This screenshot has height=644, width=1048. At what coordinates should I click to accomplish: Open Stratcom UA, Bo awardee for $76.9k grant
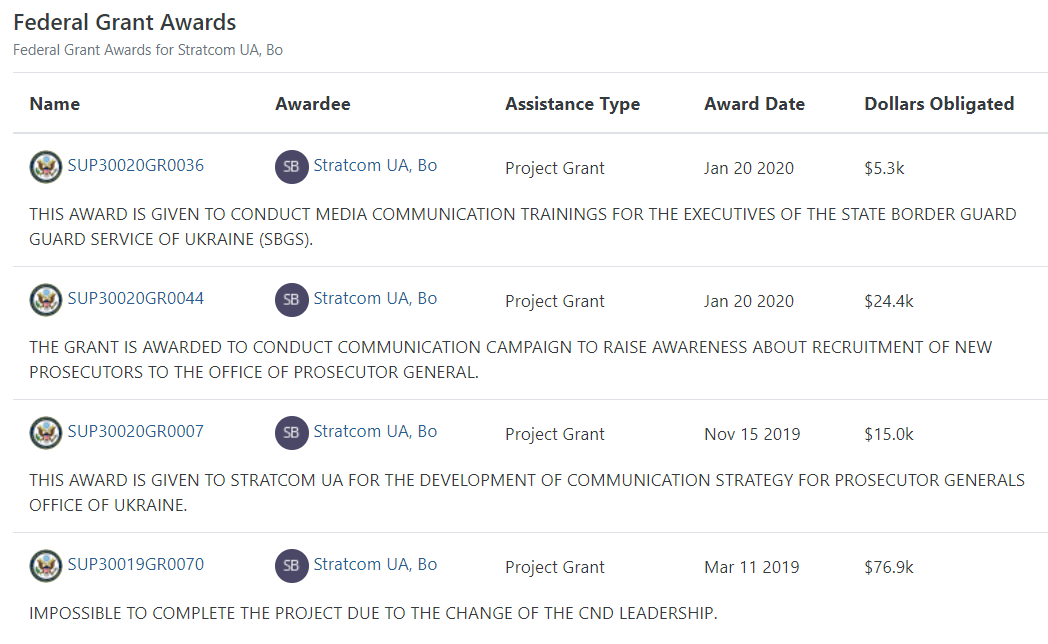pyautogui.click(x=375, y=565)
